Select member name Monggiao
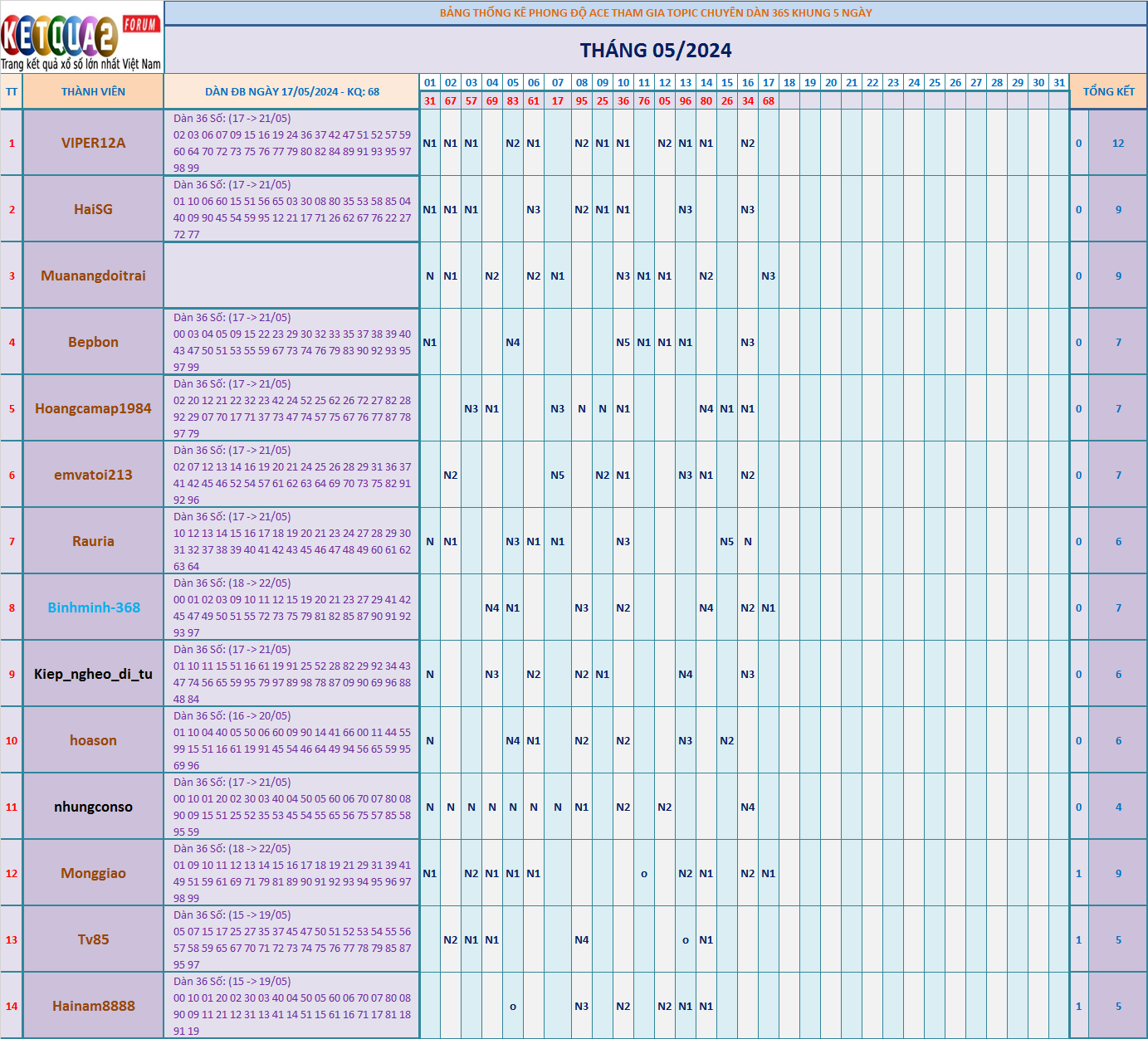 click(93, 873)
